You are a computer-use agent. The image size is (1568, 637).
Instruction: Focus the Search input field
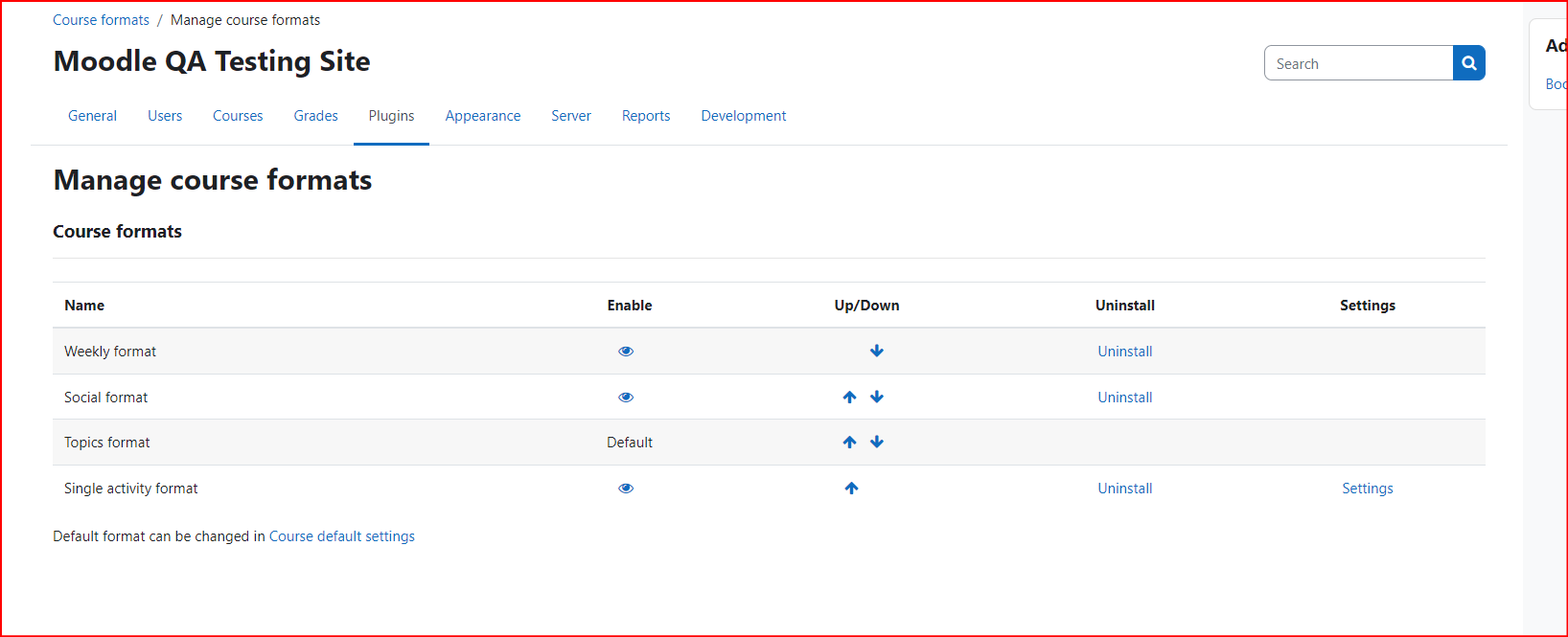pos(1359,63)
